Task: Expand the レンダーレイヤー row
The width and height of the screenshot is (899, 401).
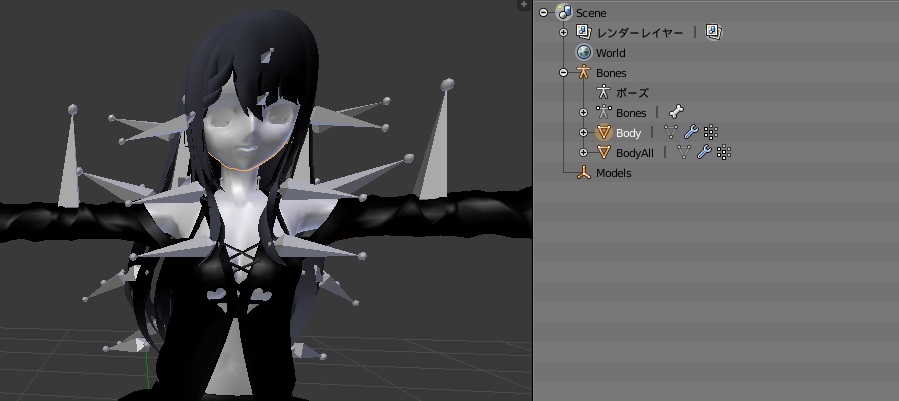Action: [x=563, y=33]
